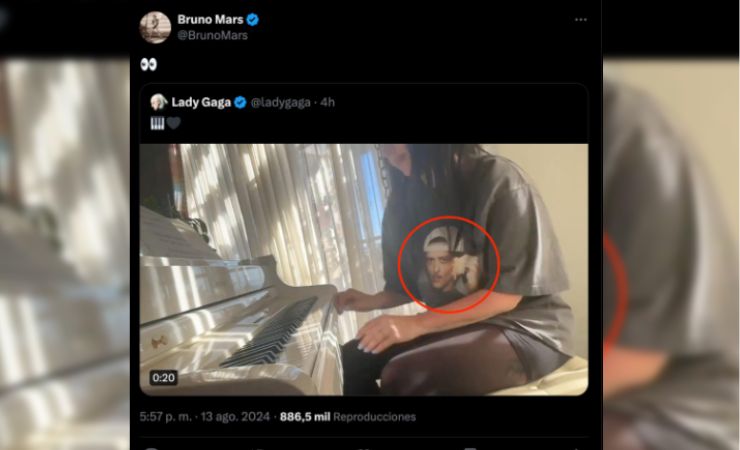Image resolution: width=740 pixels, height=450 pixels.
Task: Open the quoted tweet's 4h timestamp
Action: 328,102
